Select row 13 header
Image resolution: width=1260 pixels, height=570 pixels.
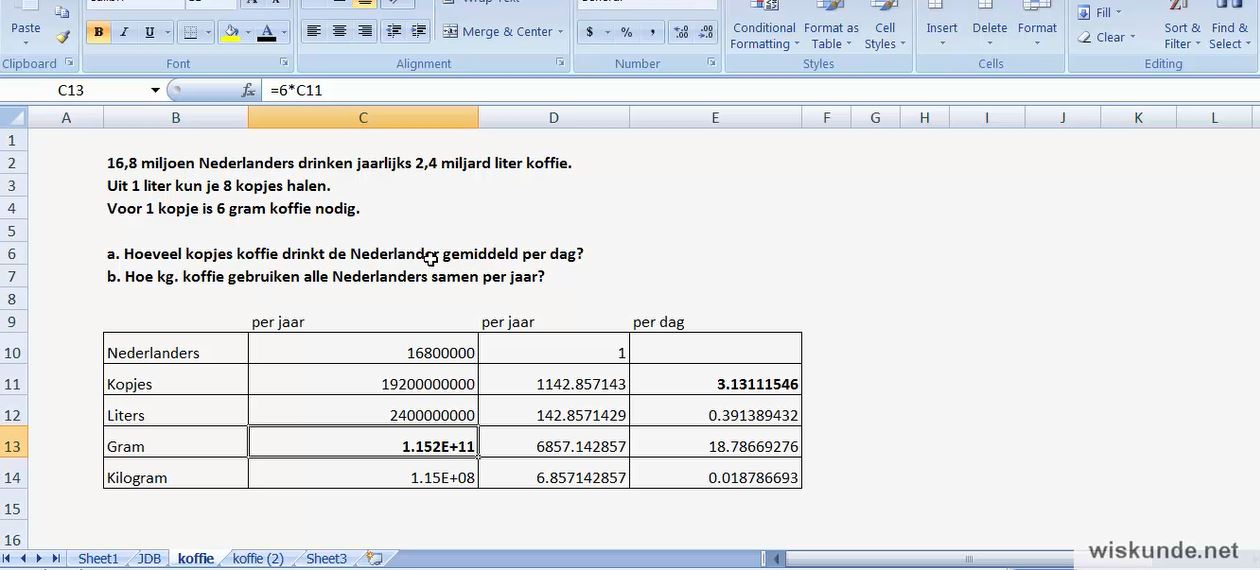pyautogui.click(x=13, y=446)
